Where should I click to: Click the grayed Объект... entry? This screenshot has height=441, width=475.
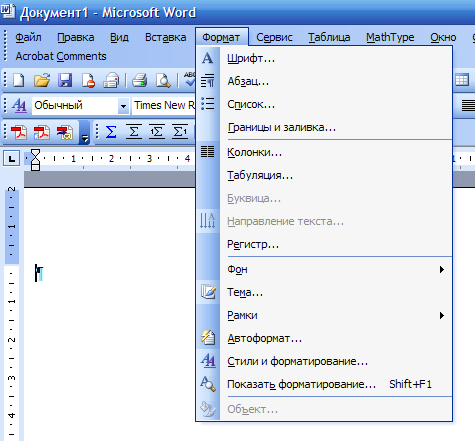(x=324, y=409)
